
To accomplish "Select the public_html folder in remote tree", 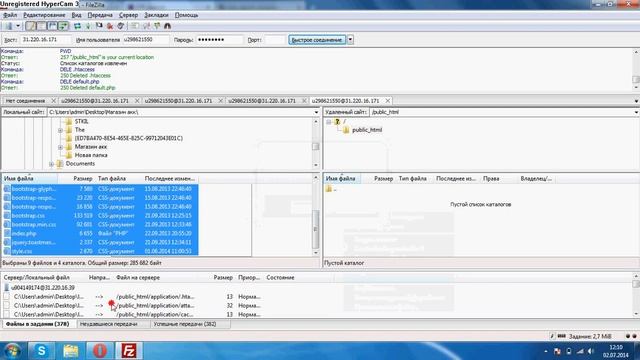I will pos(367,130).
